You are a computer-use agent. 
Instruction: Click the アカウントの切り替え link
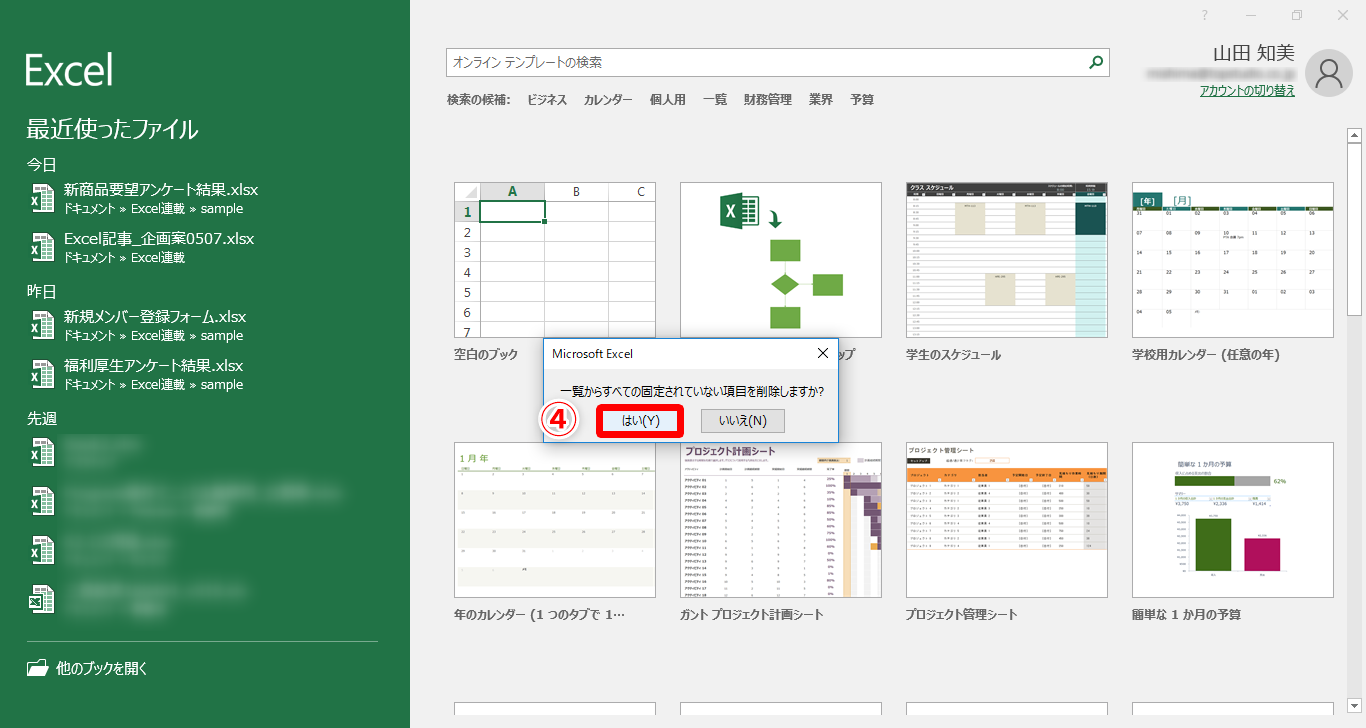click(1247, 90)
